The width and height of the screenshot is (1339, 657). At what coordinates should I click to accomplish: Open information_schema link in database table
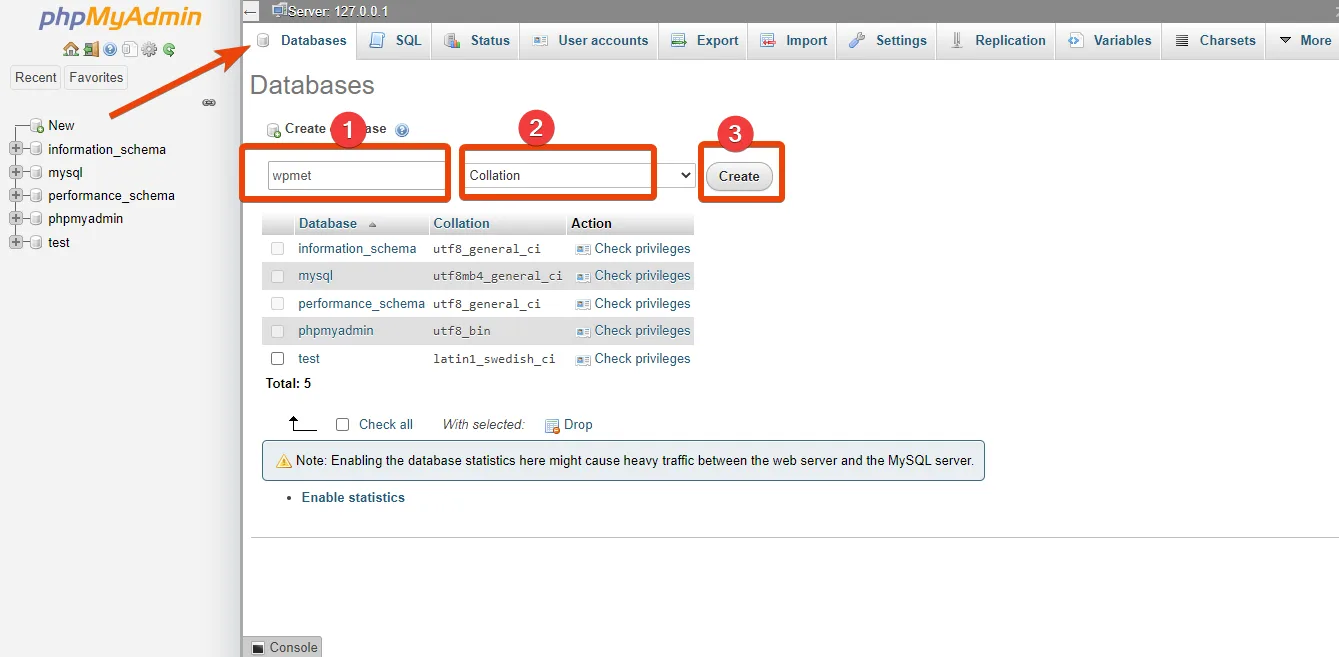(x=357, y=249)
